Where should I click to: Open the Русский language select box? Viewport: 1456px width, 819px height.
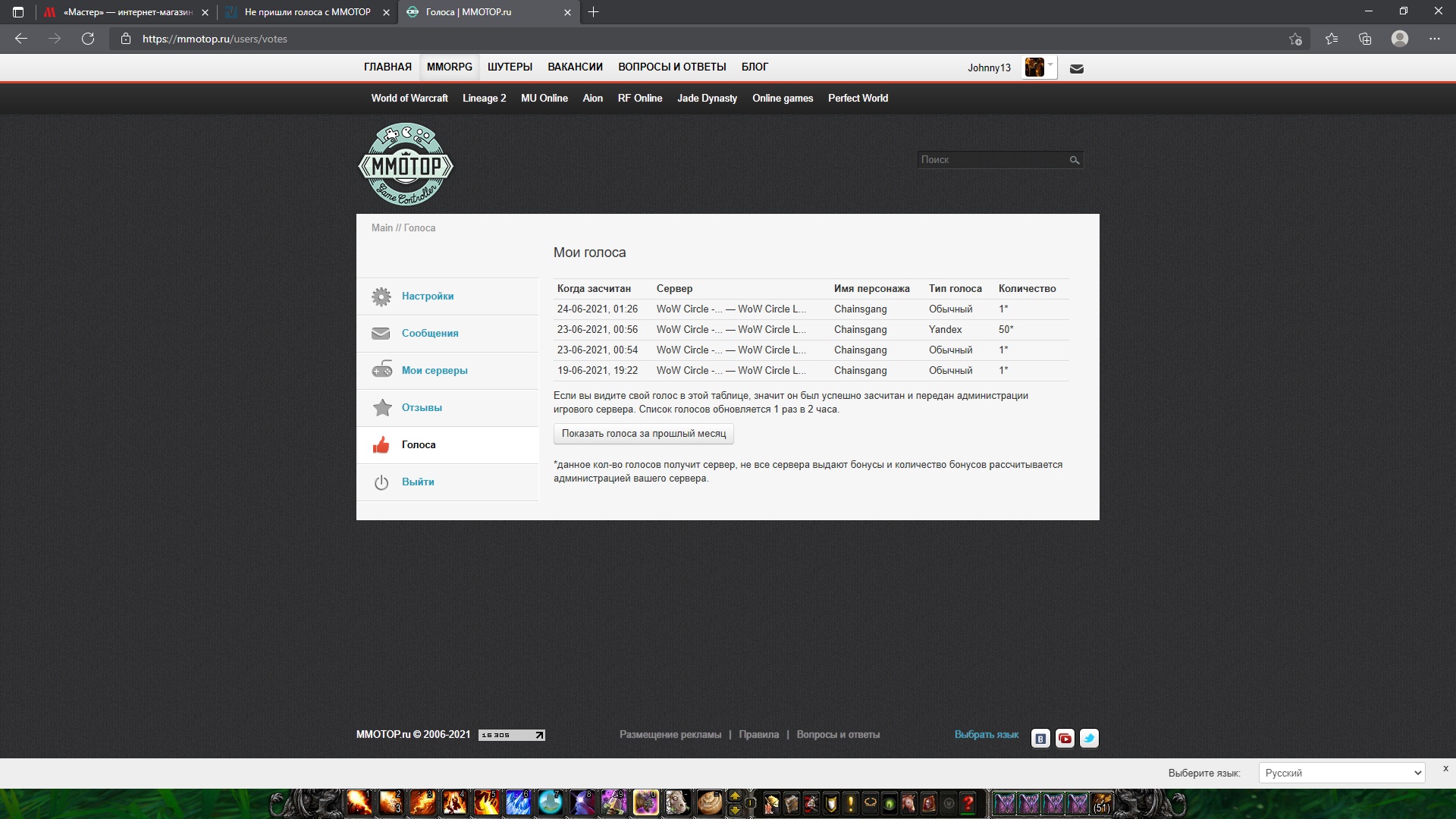click(x=1341, y=773)
